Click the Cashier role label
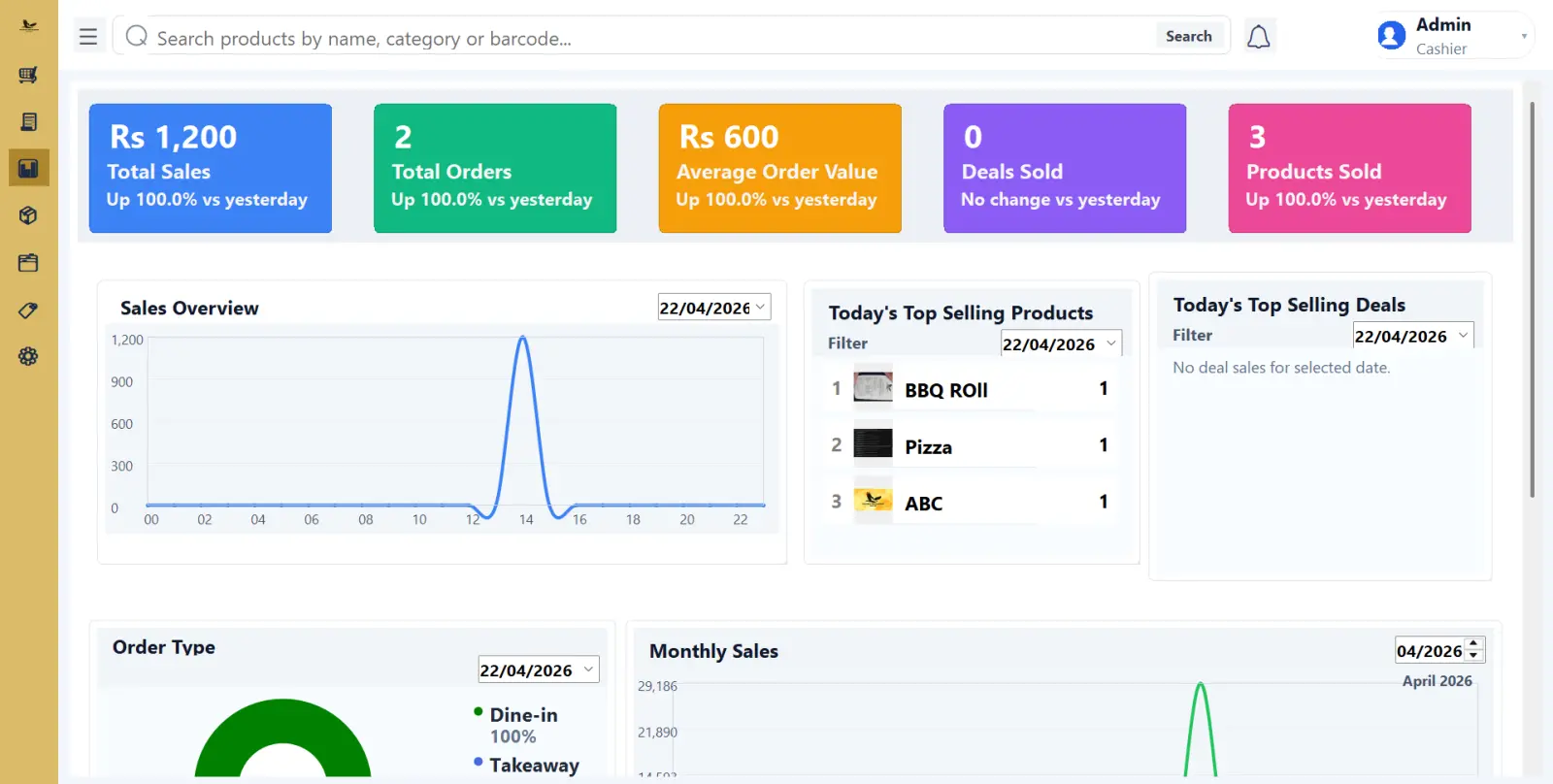 1441,49
